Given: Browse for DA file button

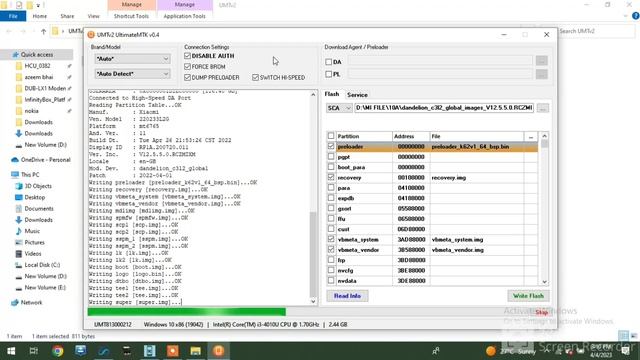Looking at the screenshot, I should click(542, 61).
